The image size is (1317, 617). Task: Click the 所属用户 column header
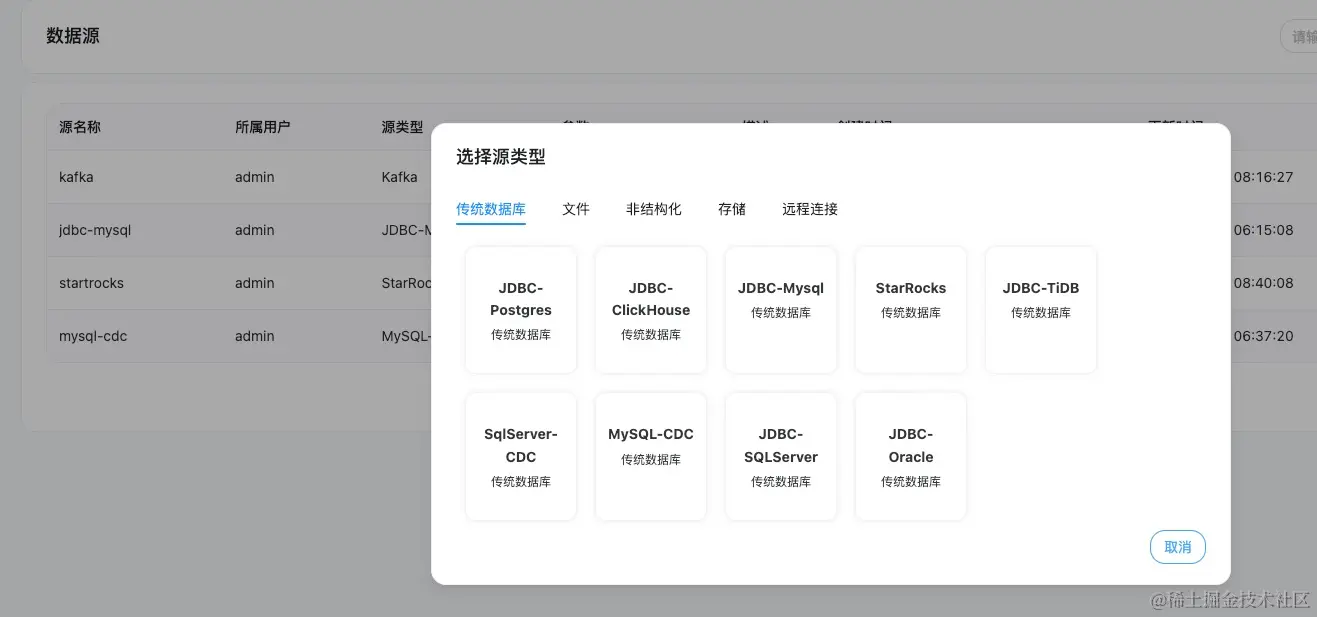tap(262, 127)
